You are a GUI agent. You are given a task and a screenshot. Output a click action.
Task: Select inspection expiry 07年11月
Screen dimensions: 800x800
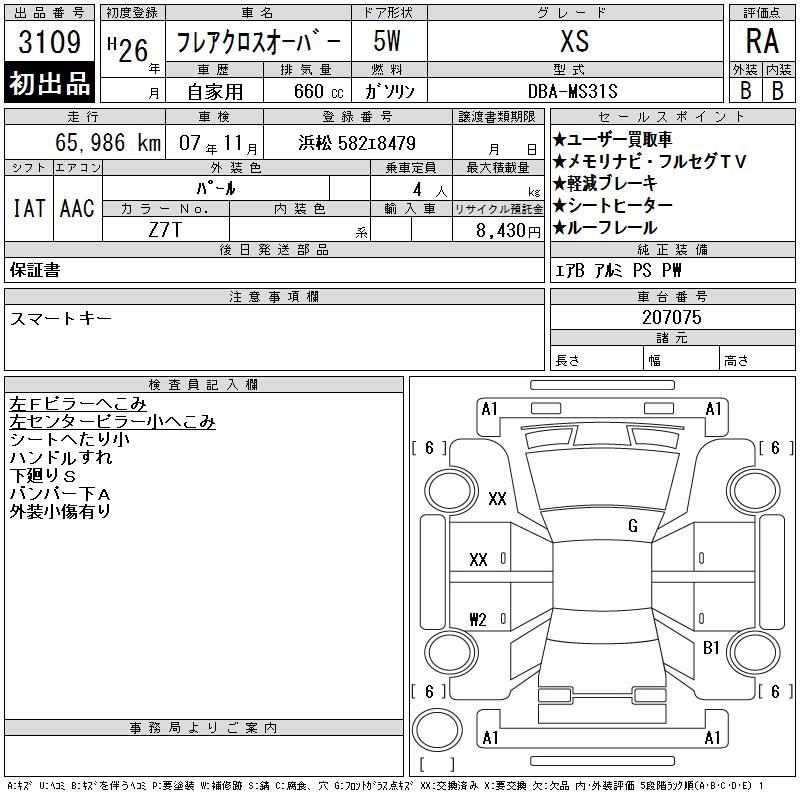click(218, 143)
